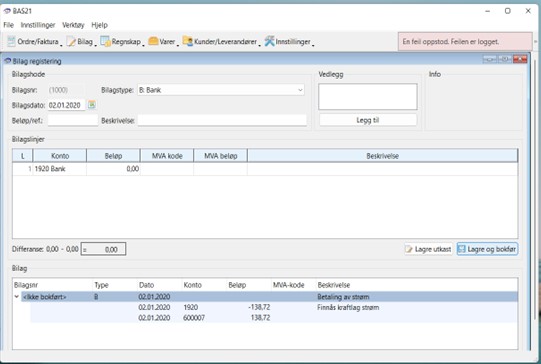Click konto 1920 in the Bilag list
This screenshot has height=364, width=541.
coord(190,307)
